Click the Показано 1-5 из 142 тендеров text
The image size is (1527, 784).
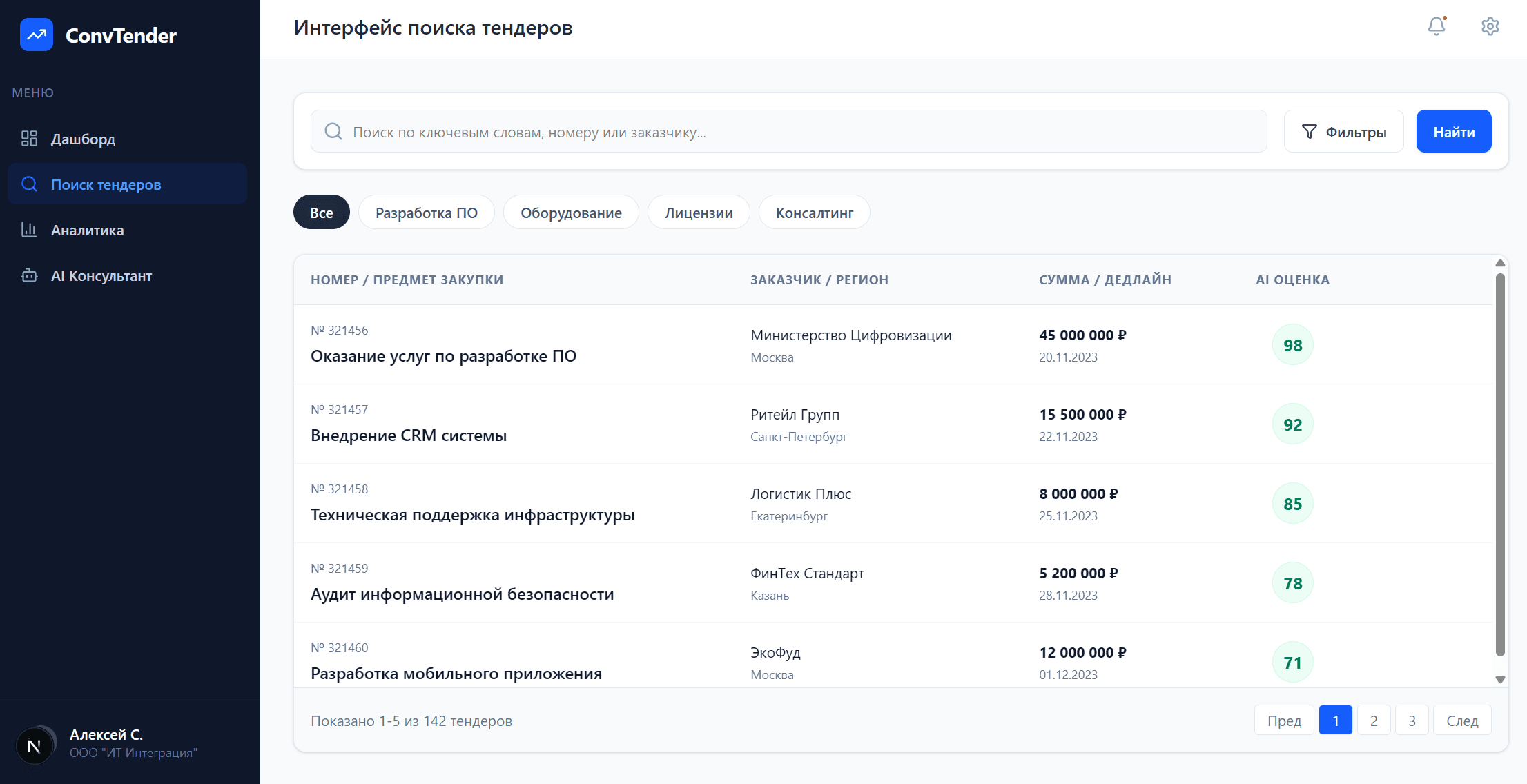tap(411, 721)
